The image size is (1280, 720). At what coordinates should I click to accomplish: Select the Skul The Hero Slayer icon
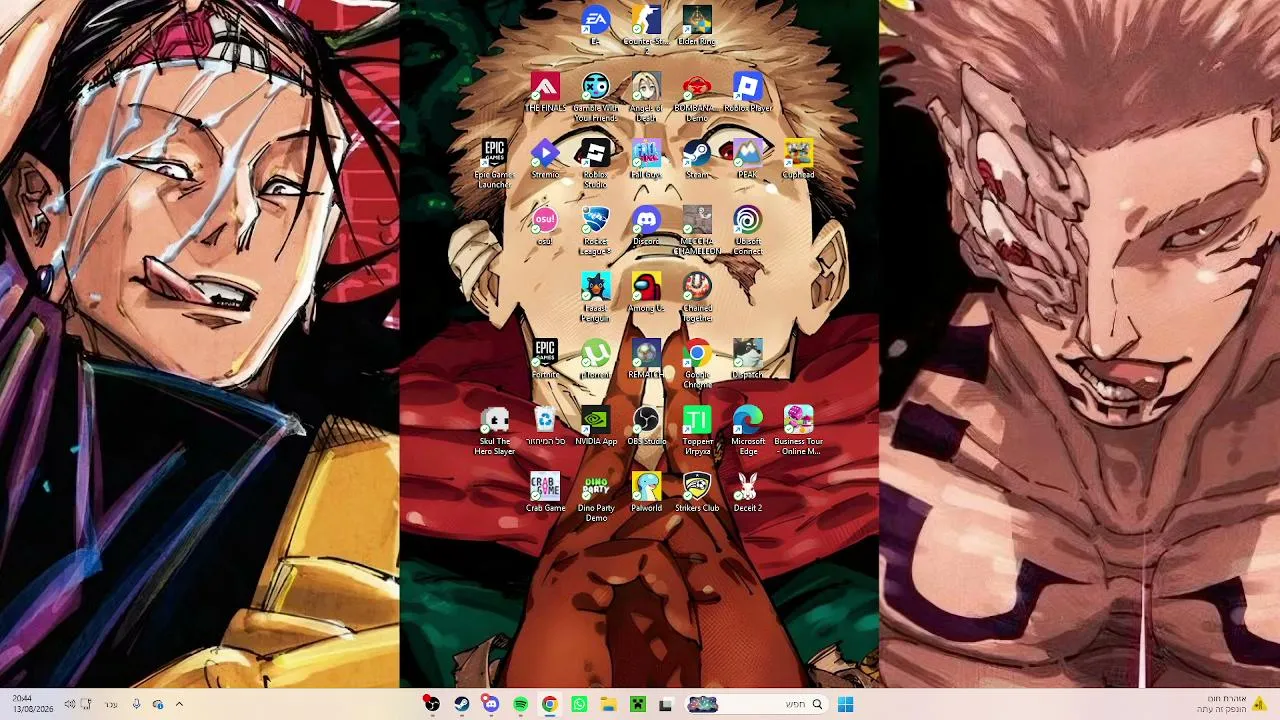click(494, 431)
